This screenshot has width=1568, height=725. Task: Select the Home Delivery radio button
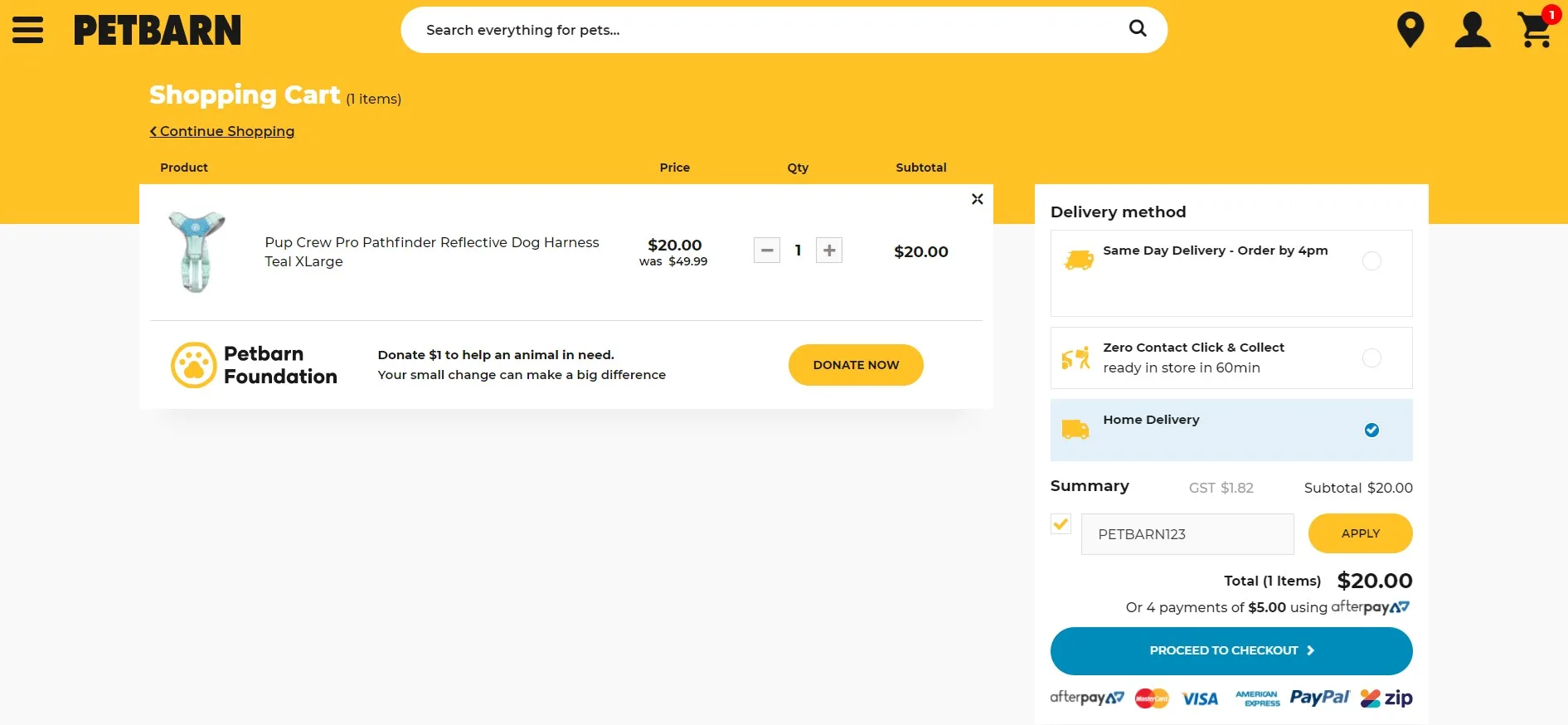1371,430
